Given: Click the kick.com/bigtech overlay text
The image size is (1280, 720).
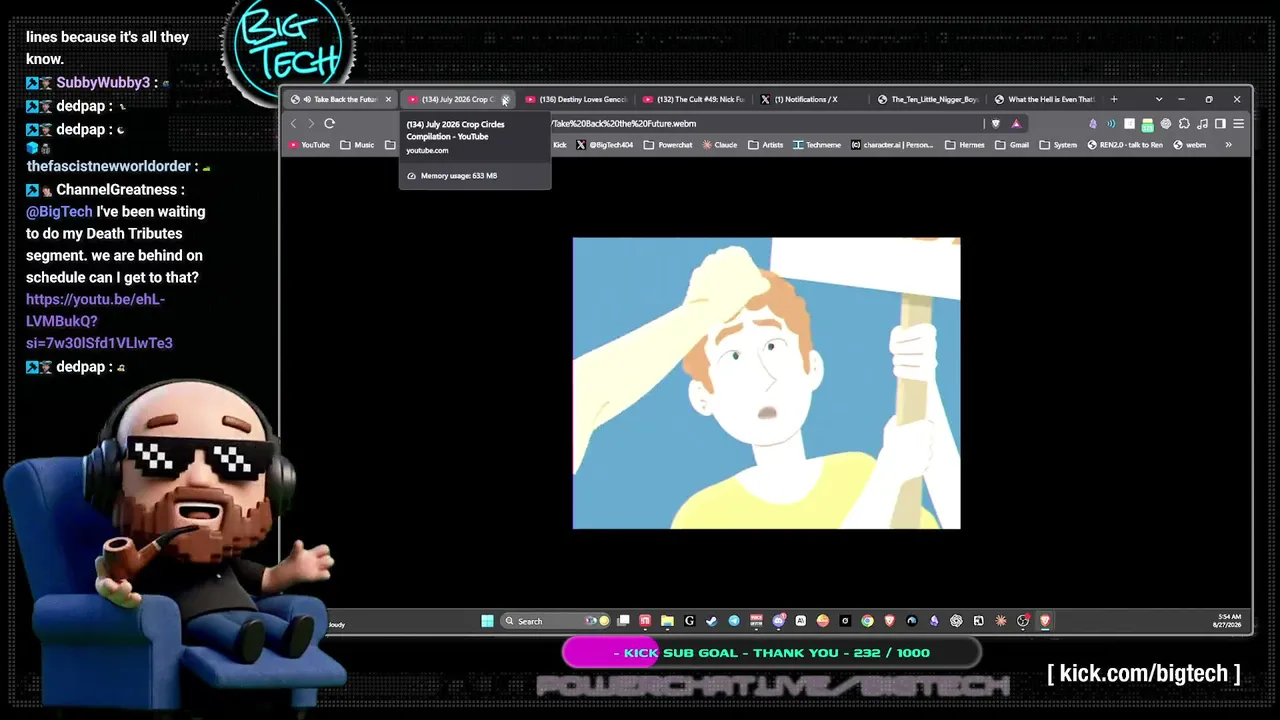Looking at the screenshot, I should coord(1144,673).
